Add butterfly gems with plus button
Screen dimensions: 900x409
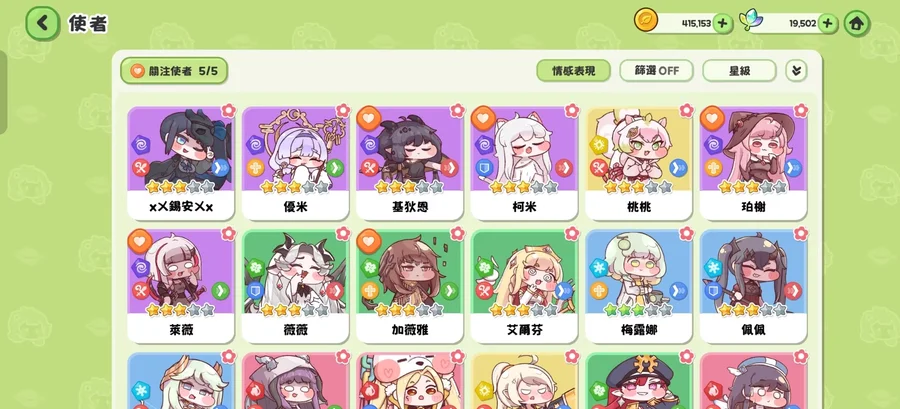pos(827,24)
